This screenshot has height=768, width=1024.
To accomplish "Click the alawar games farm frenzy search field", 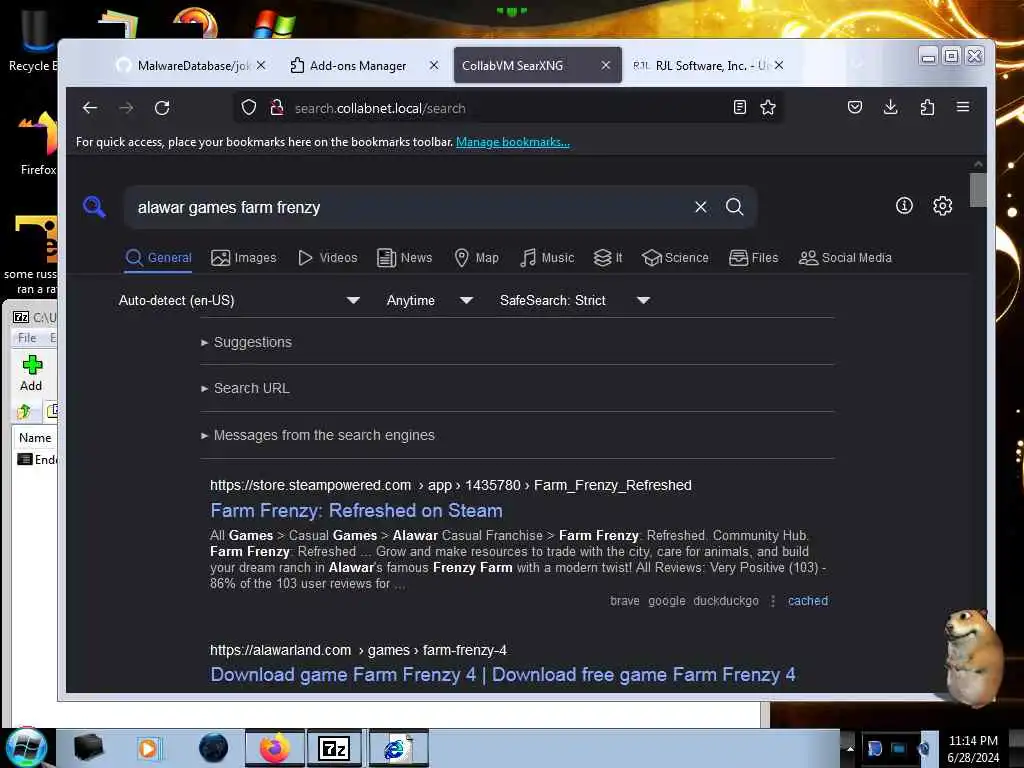I will click(408, 207).
